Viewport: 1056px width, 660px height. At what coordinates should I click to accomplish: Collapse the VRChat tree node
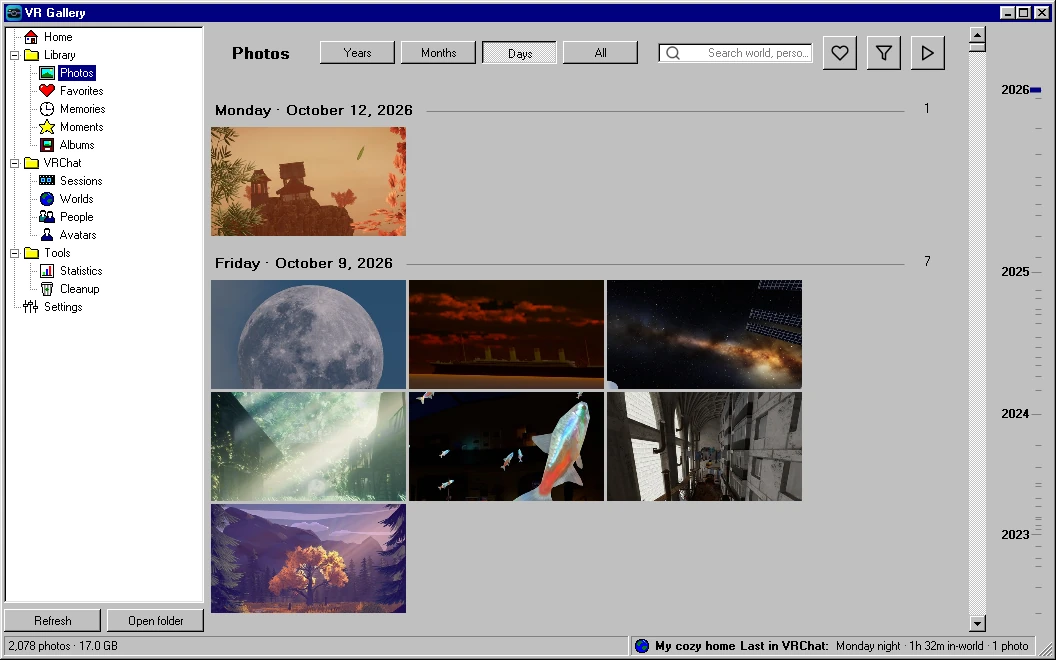pyautogui.click(x=14, y=163)
